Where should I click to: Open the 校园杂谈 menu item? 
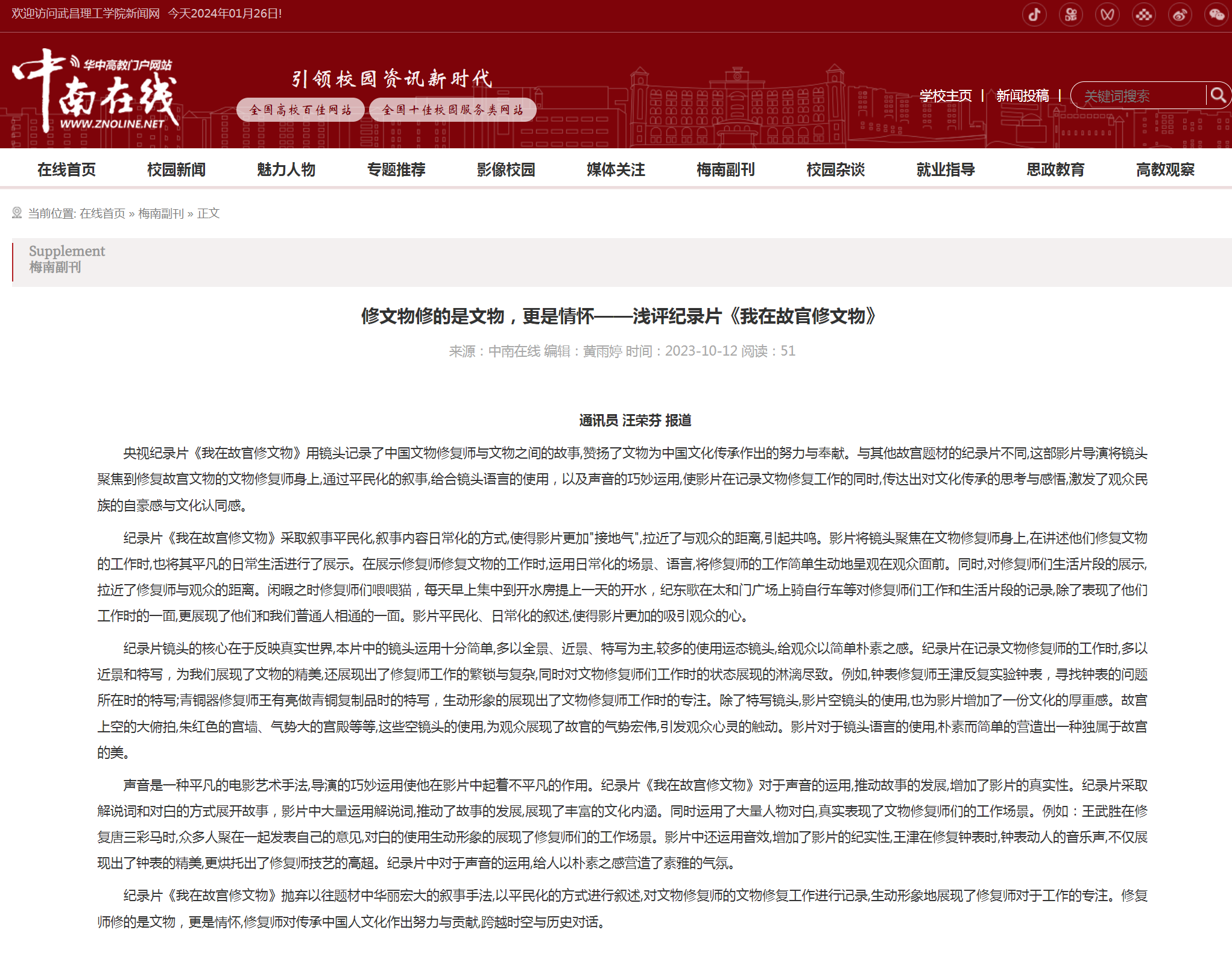pos(836,169)
